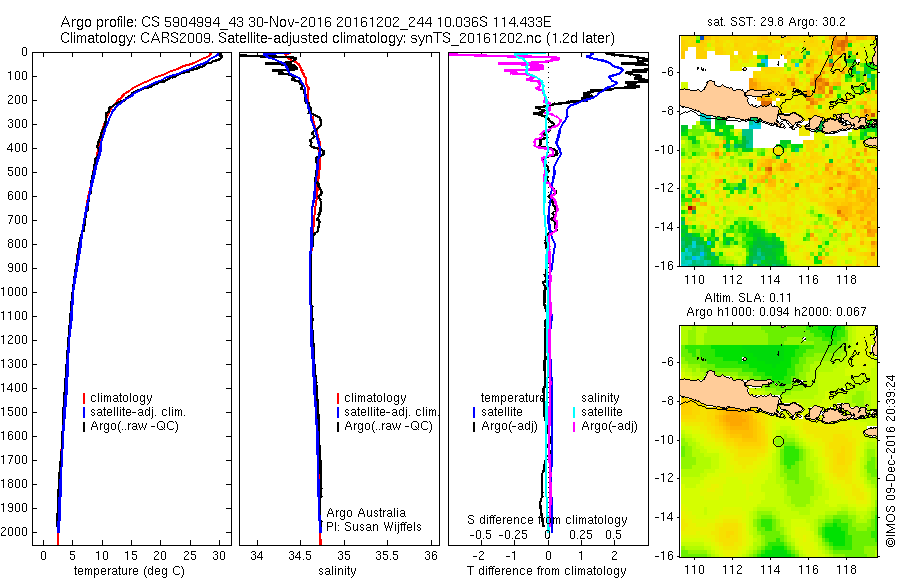Screen dimensions: 900x580
Task: Click 'temperature' heading in difference panel legend
Action: coord(512,398)
